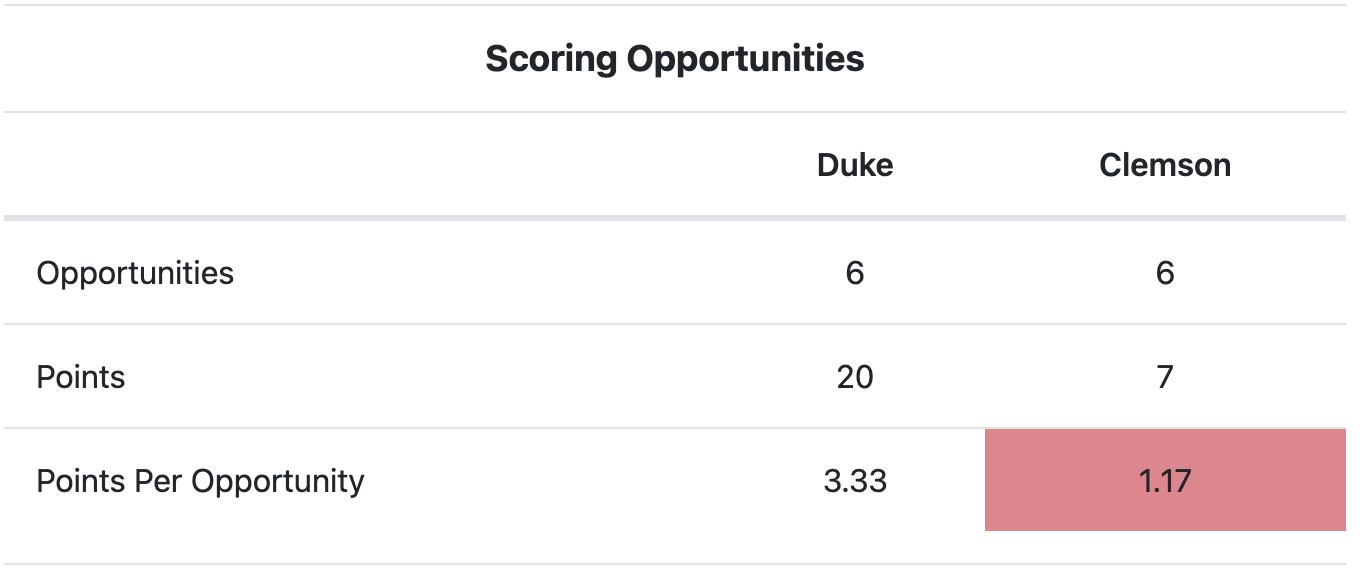This screenshot has width=1360, height=568.
Task: Click Duke's Points value 20
Action: (855, 377)
